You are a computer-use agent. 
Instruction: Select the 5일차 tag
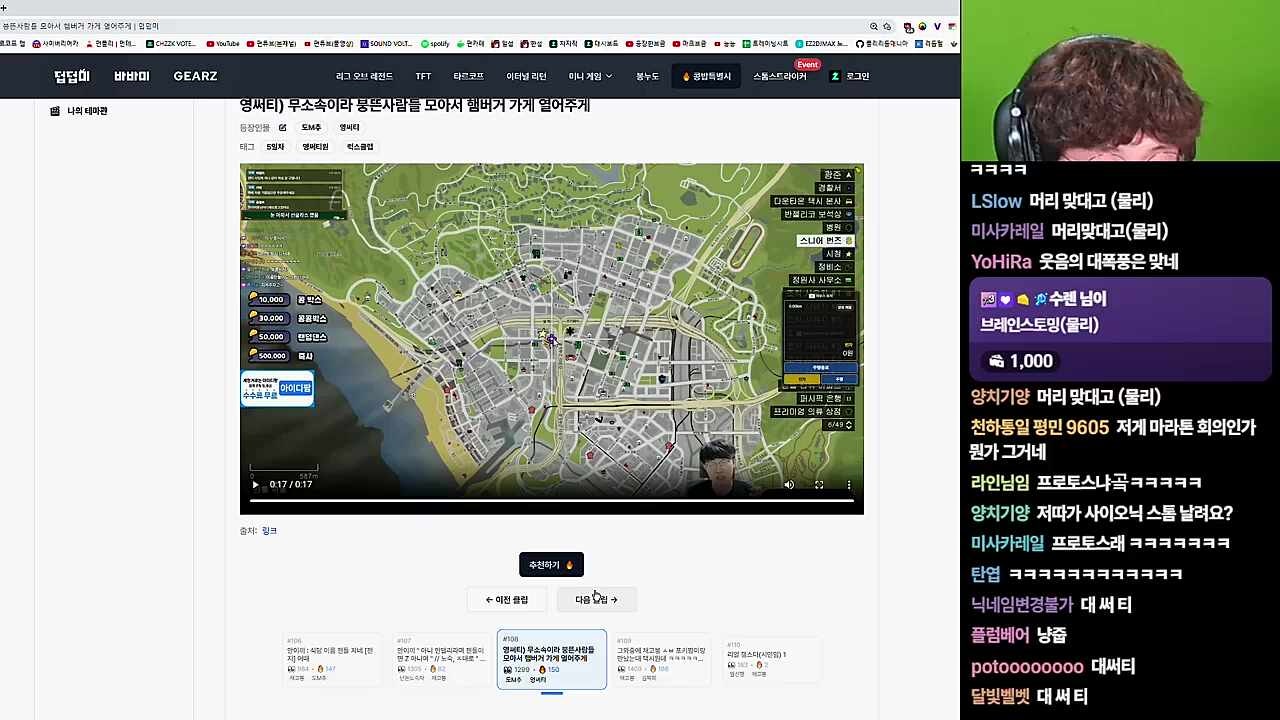(275, 147)
